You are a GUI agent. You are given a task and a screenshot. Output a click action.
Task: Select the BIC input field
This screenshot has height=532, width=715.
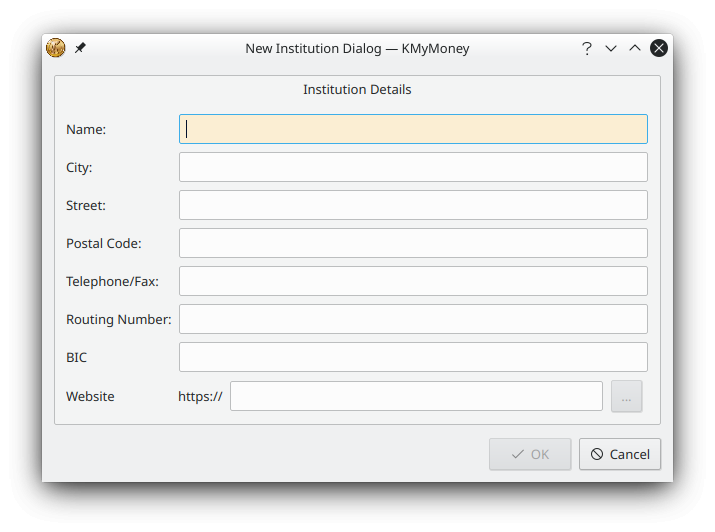click(413, 357)
